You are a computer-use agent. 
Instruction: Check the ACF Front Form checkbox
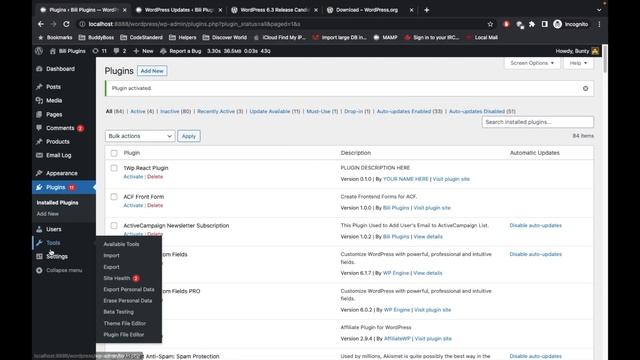click(x=114, y=197)
